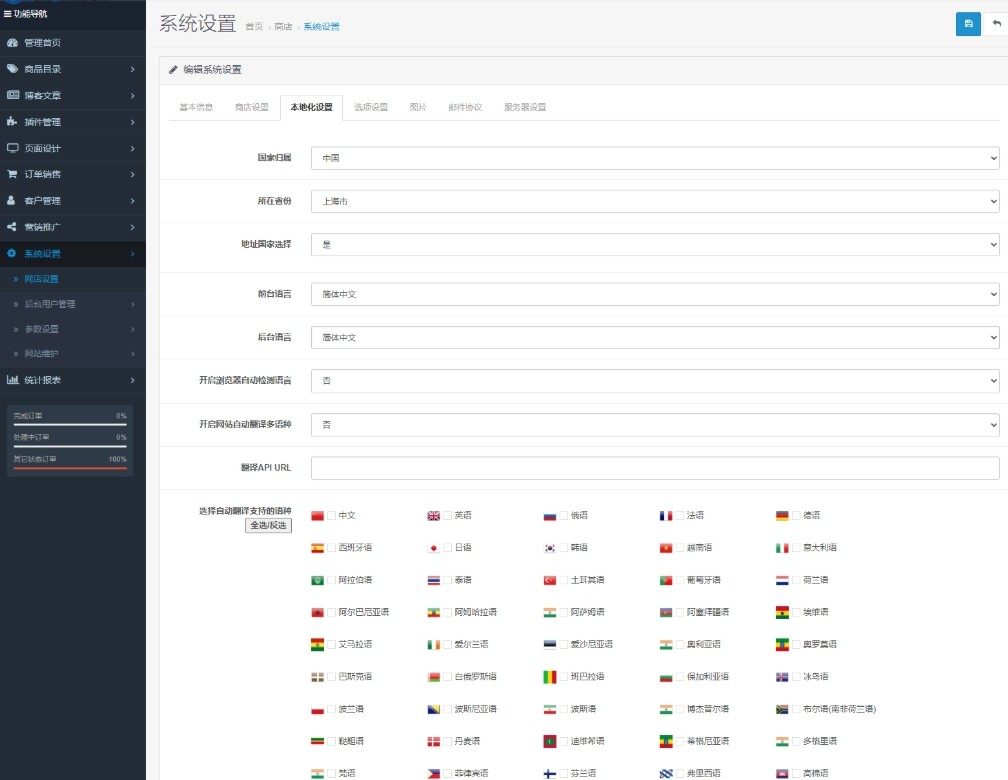Click the 全选/反选 button
This screenshot has width=1008, height=780.
pyautogui.click(x=268, y=525)
